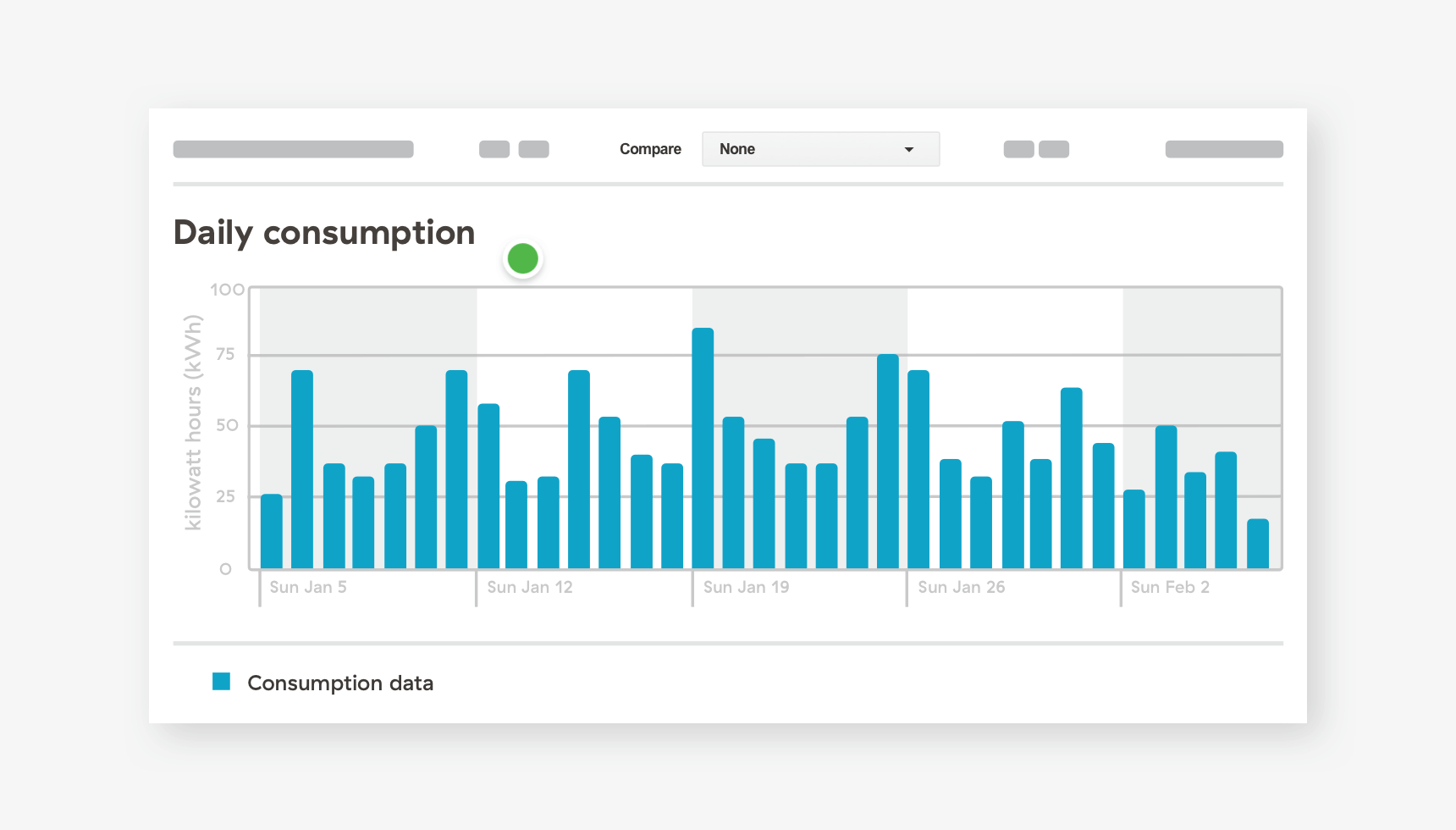Click the first small gray button left of Compare
This screenshot has height=830, width=1456.
click(494, 149)
